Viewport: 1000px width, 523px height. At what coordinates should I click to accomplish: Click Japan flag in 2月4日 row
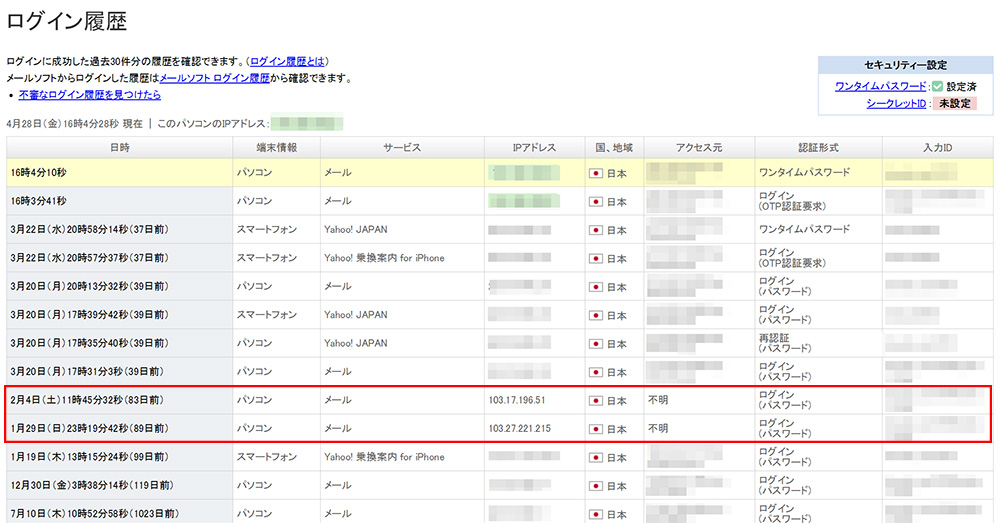coord(596,401)
